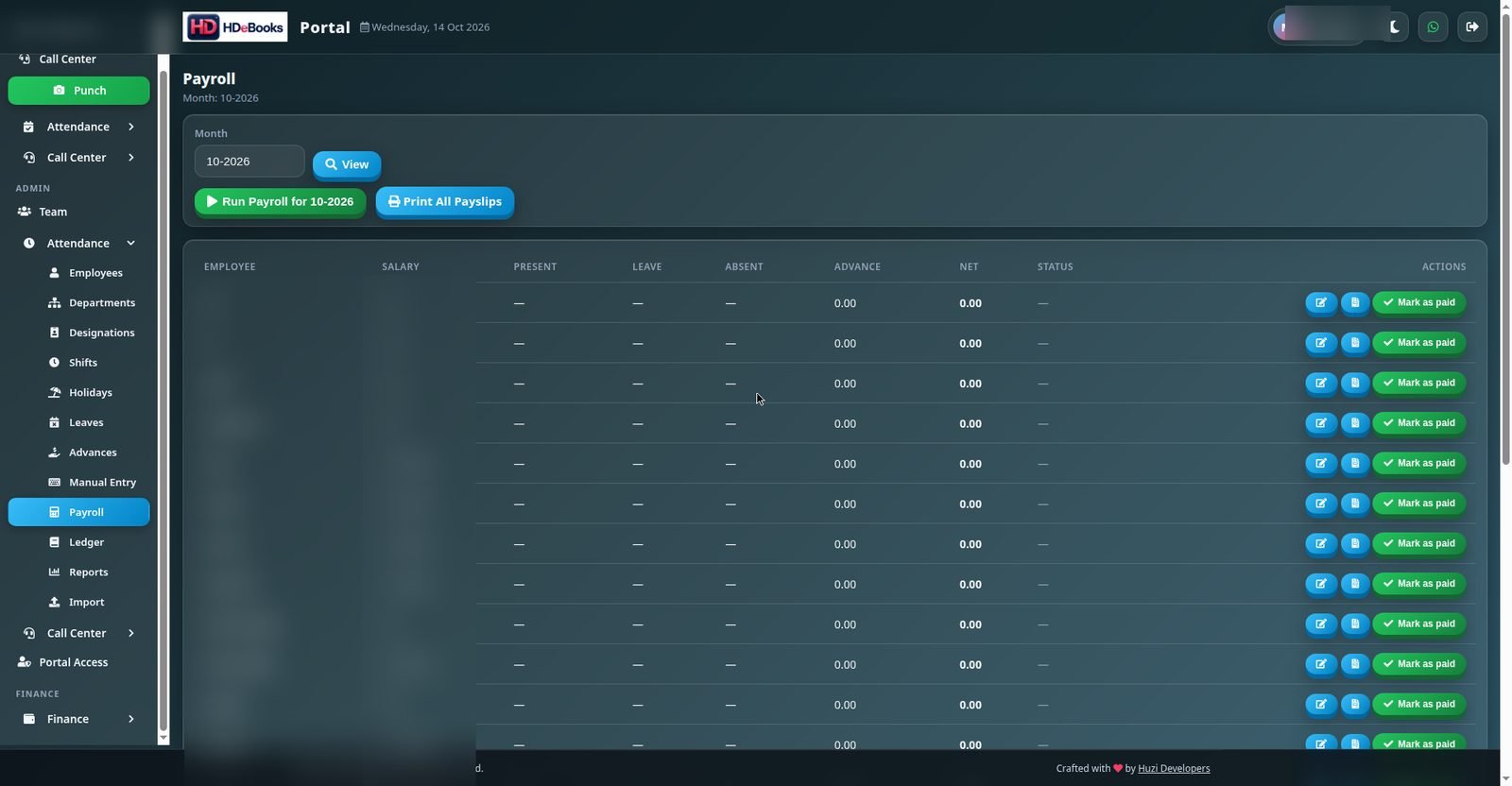
Task: Click Mark as paid in the first payroll row
Action: (1419, 303)
